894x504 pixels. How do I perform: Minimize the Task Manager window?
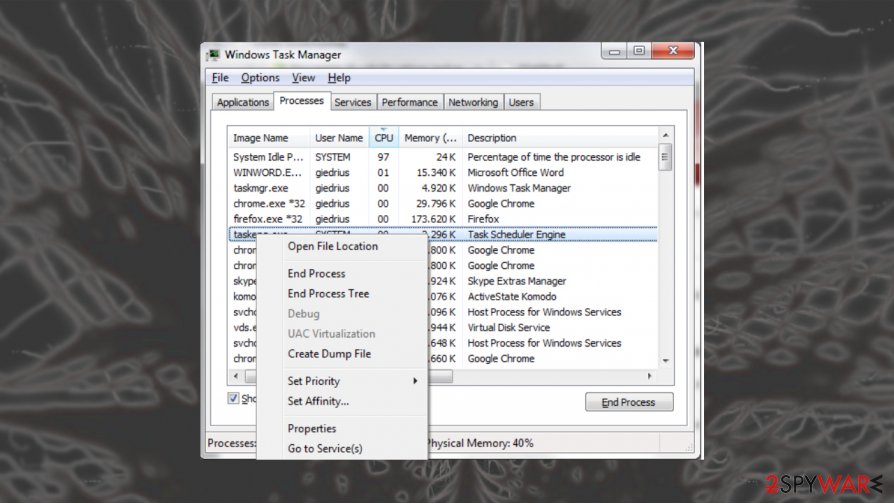[614, 51]
